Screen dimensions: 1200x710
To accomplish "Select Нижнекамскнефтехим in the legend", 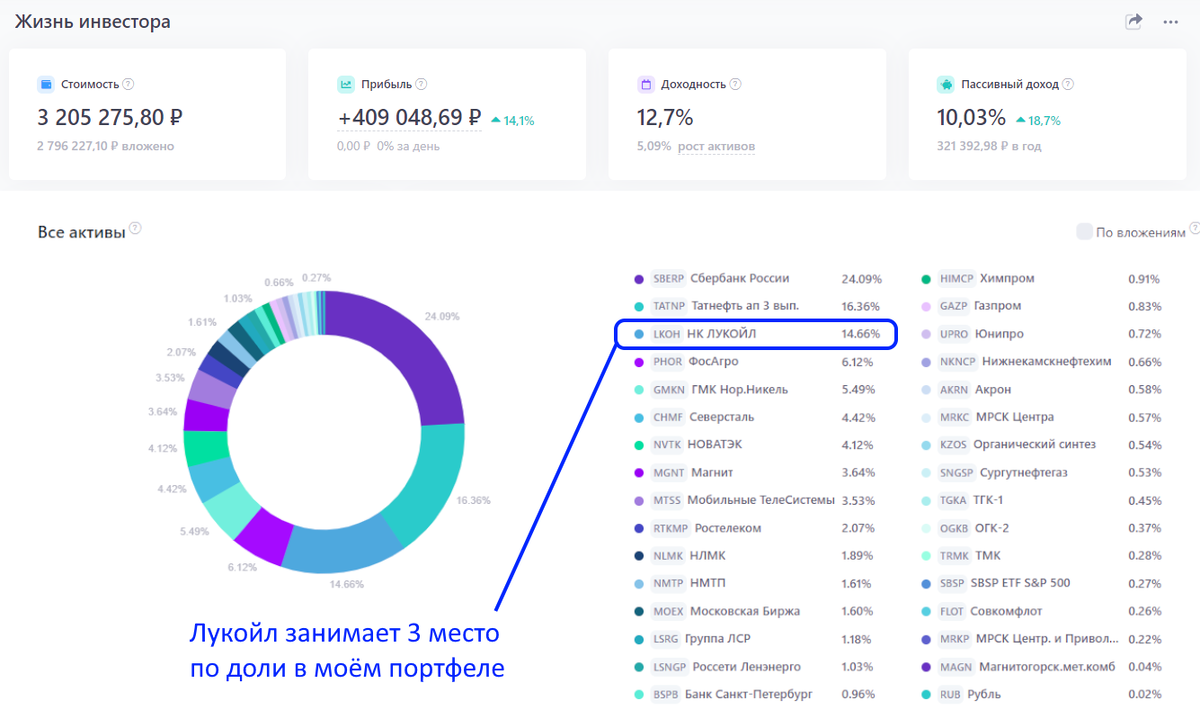I will coord(1047,362).
